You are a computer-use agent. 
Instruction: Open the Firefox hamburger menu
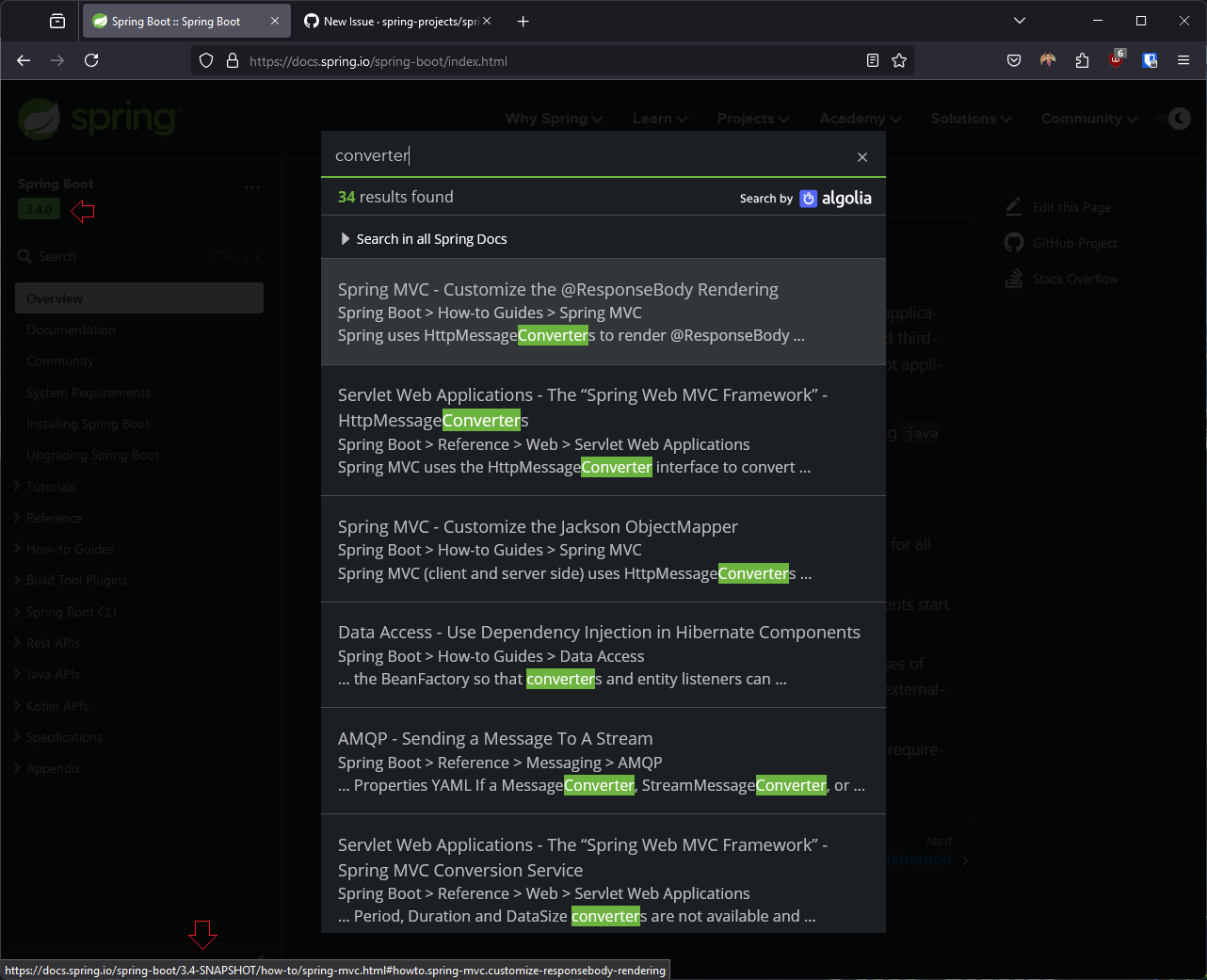1183,61
